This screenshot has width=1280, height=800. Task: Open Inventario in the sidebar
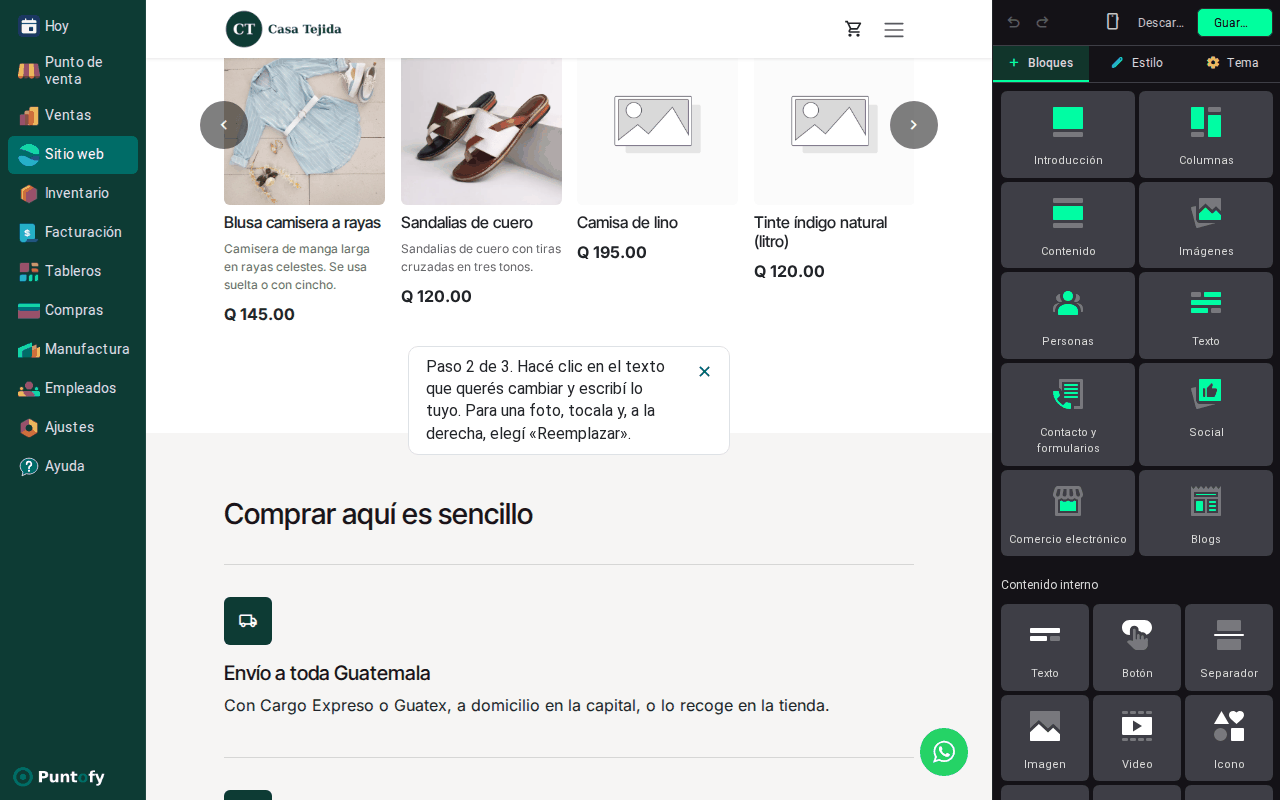(73, 193)
